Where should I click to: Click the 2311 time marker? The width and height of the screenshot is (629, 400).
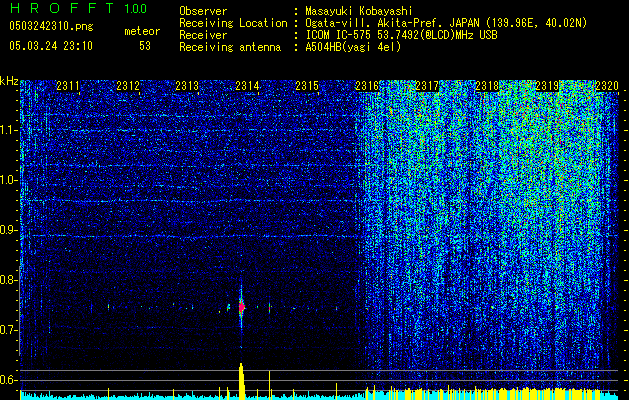click(x=68, y=86)
